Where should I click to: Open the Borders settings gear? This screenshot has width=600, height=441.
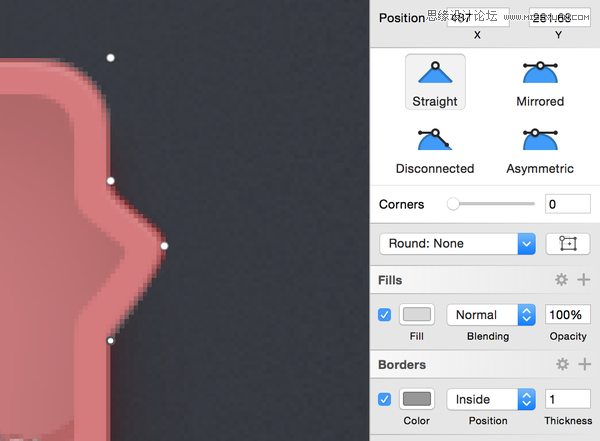point(562,364)
